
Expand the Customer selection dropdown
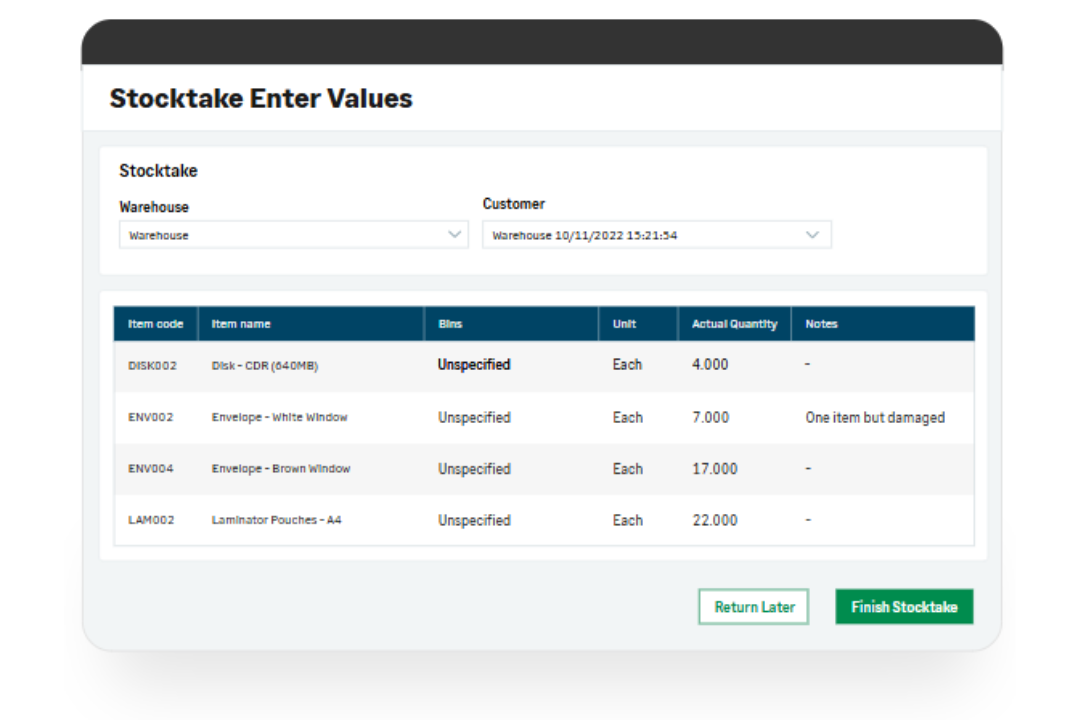[811, 234]
